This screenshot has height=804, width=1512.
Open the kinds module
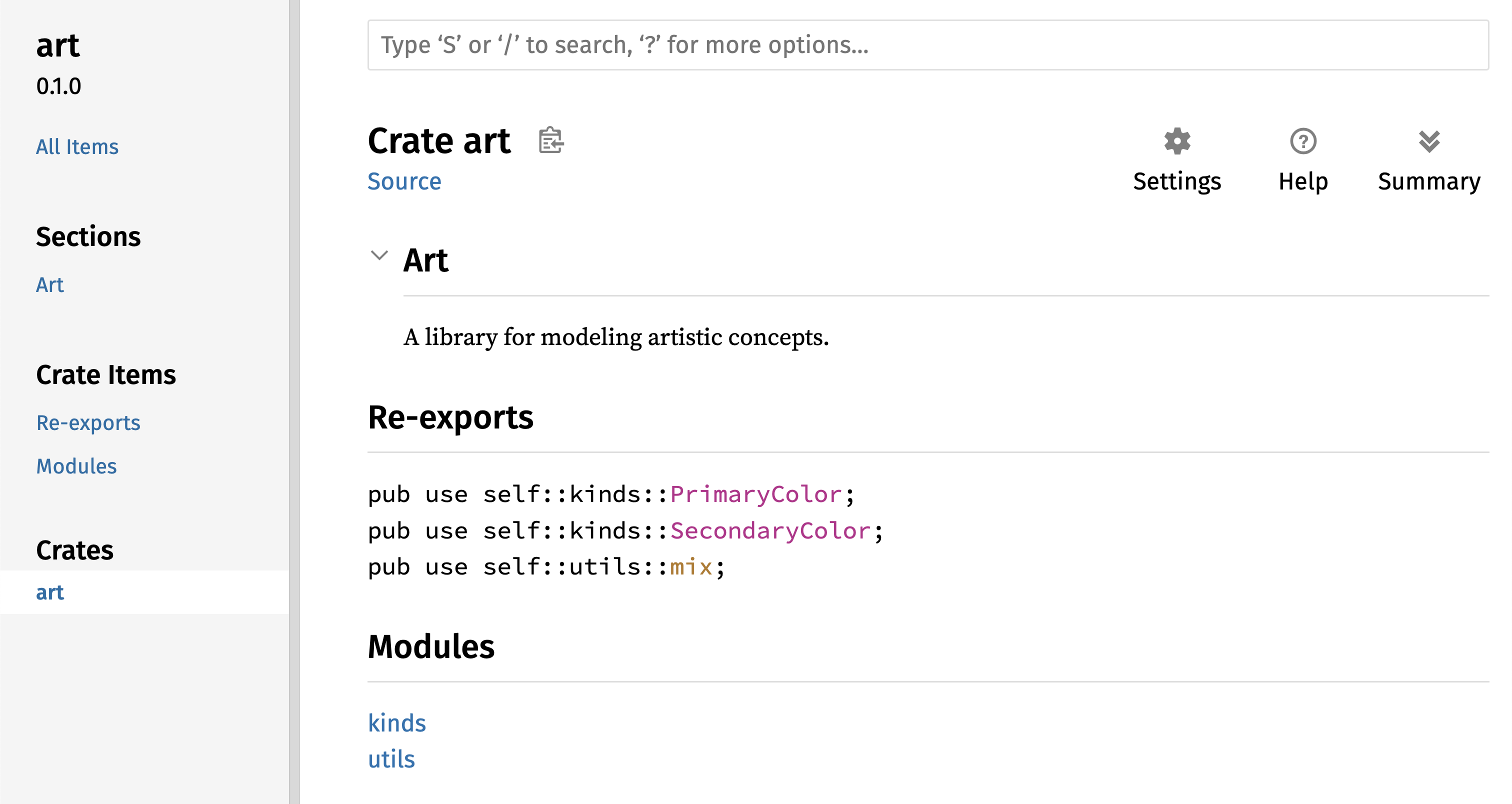[x=397, y=723]
